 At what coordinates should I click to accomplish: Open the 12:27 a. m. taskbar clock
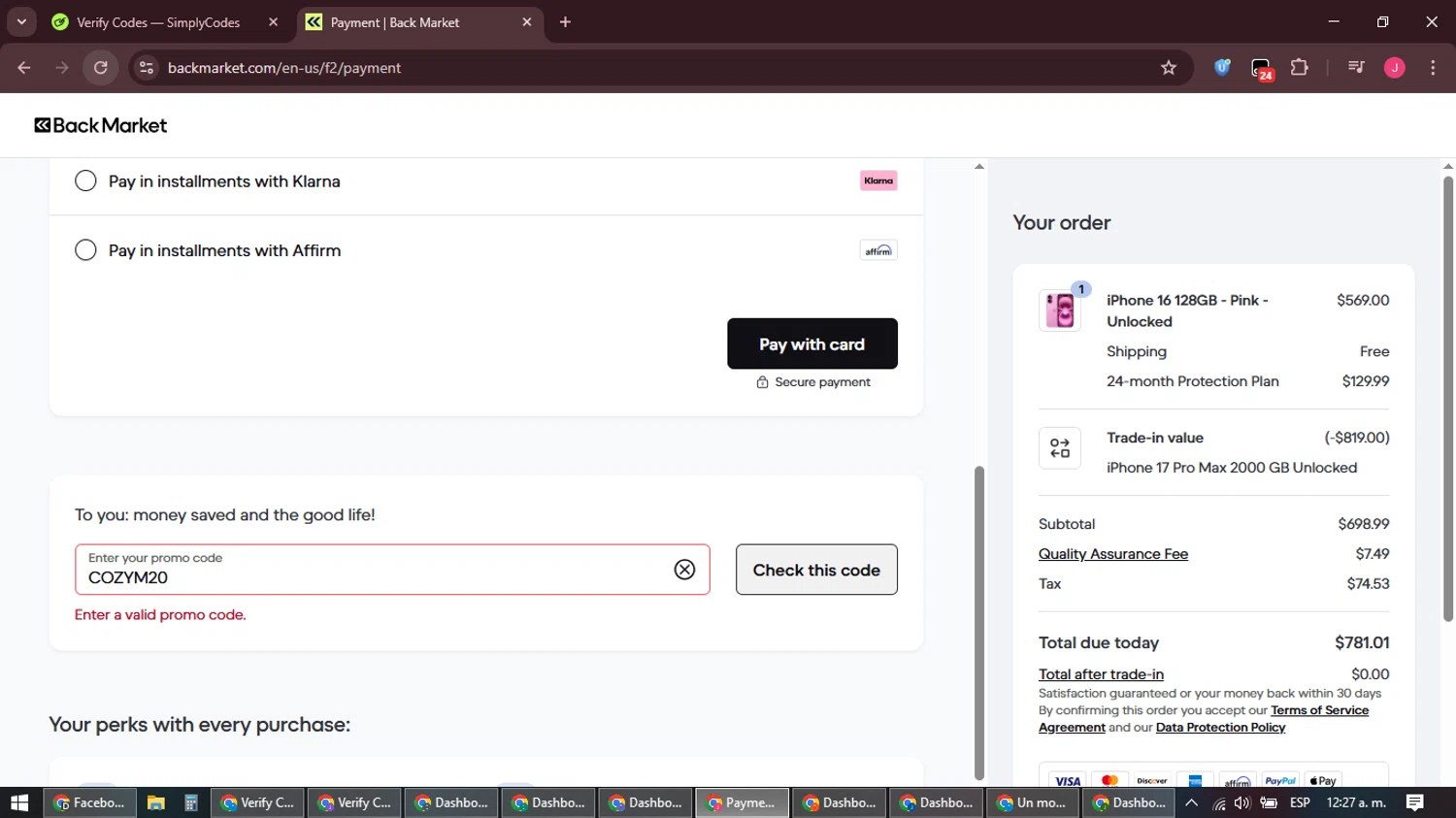[x=1357, y=802]
